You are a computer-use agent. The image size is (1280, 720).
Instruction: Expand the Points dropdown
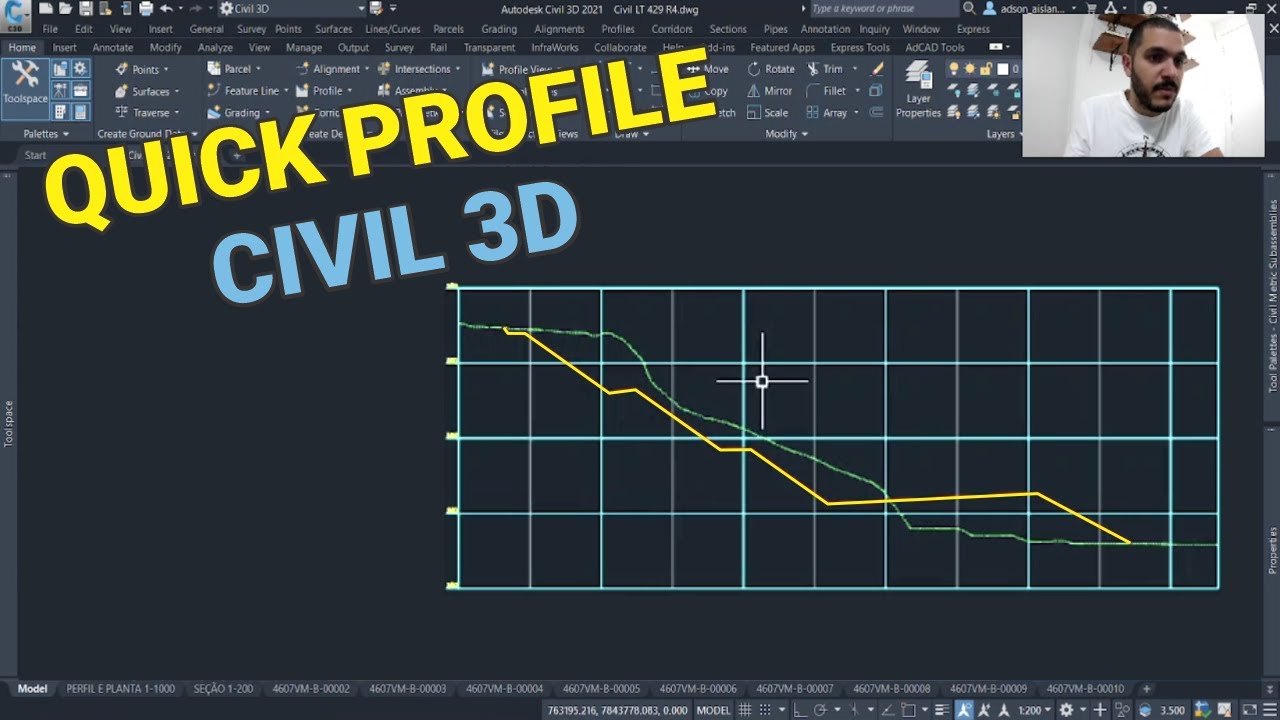click(x=166, y=70)
